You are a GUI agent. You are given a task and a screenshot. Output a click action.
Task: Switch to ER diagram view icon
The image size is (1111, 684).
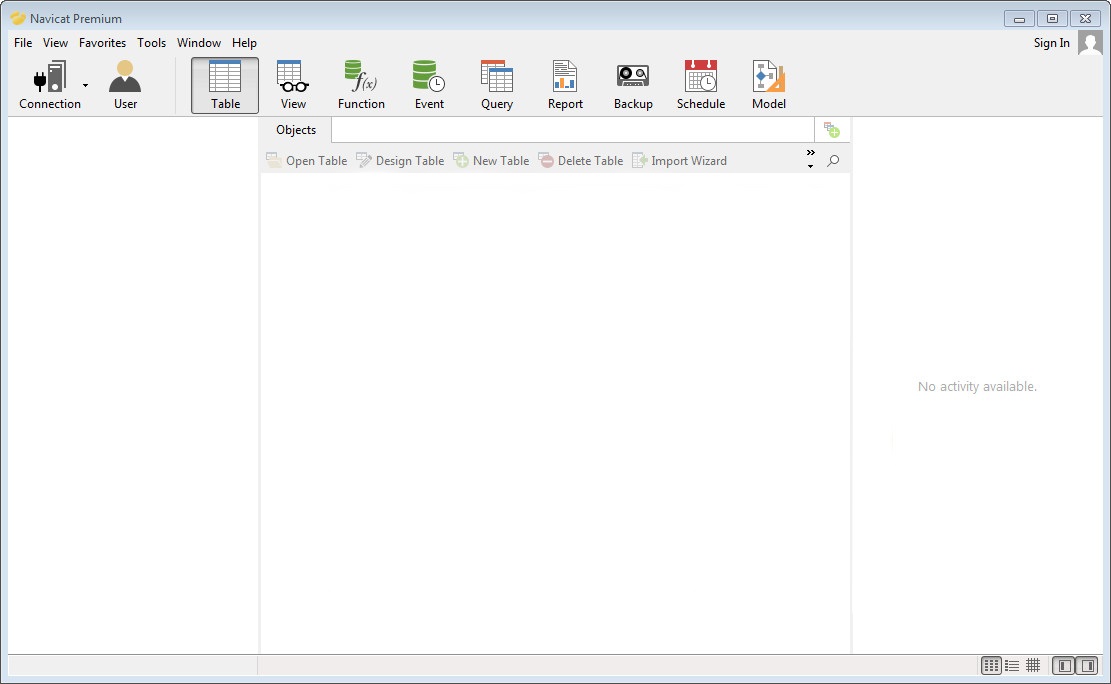coord(1033,666)
